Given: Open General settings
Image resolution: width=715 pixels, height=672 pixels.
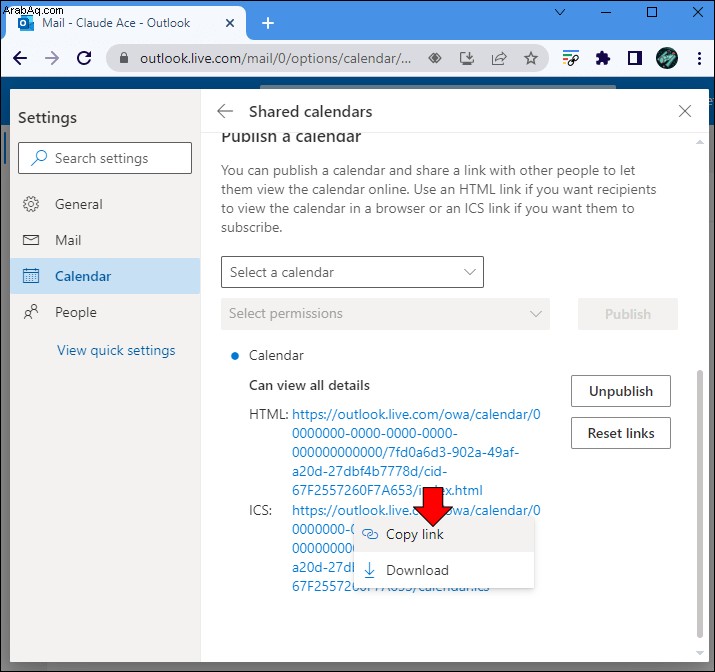Looking at the screenshot, I should coord(105,204).
